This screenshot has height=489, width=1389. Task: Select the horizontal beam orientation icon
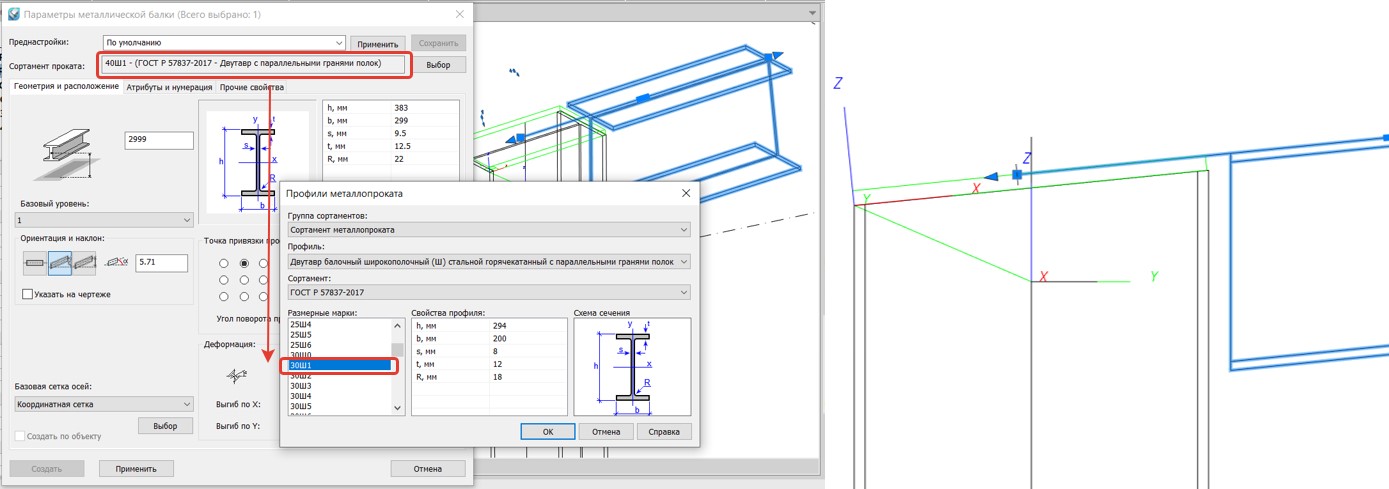point(35,264)
